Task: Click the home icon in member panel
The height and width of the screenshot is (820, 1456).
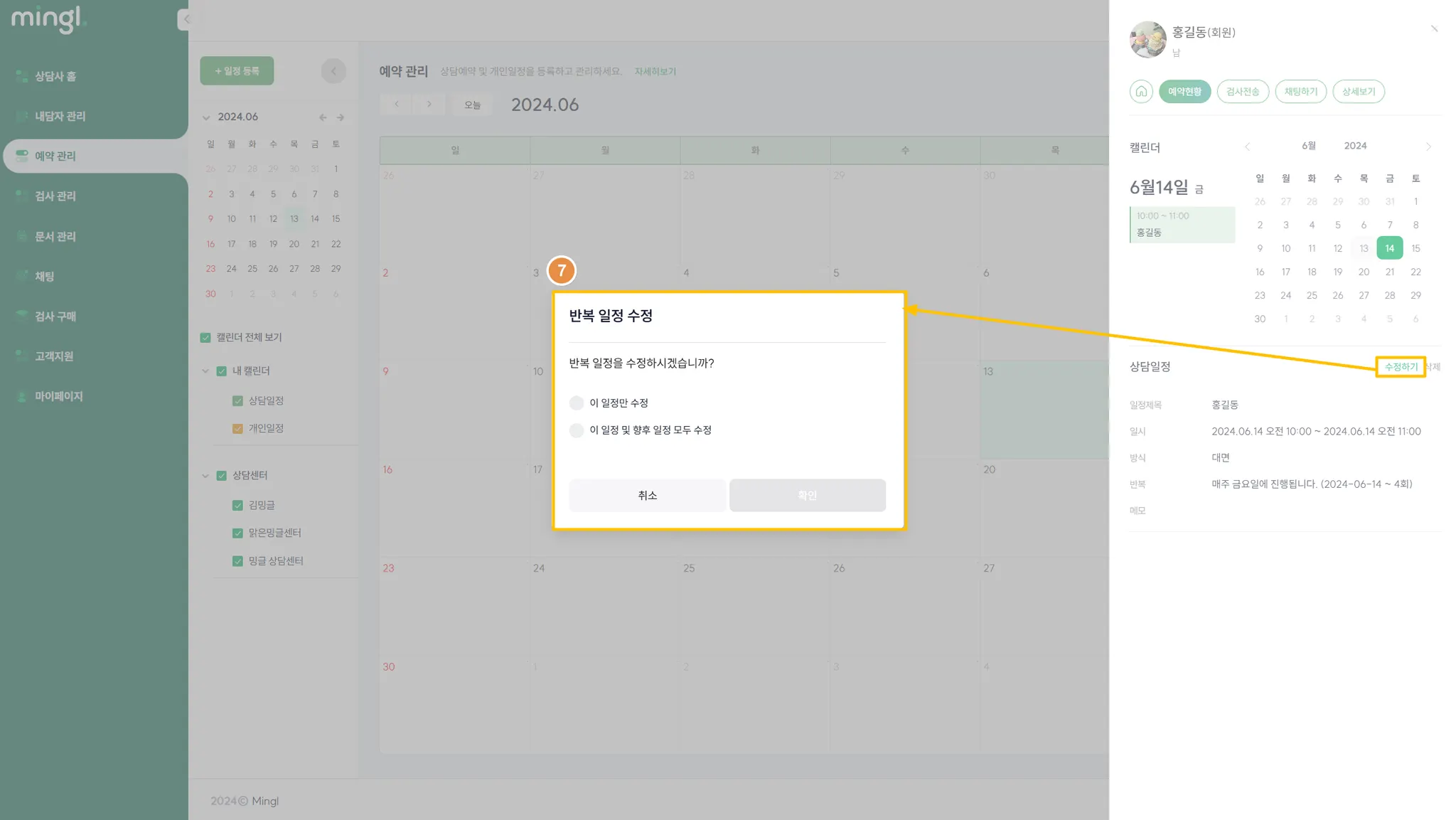Action: pyautogui.click(x=1141, y=92)
